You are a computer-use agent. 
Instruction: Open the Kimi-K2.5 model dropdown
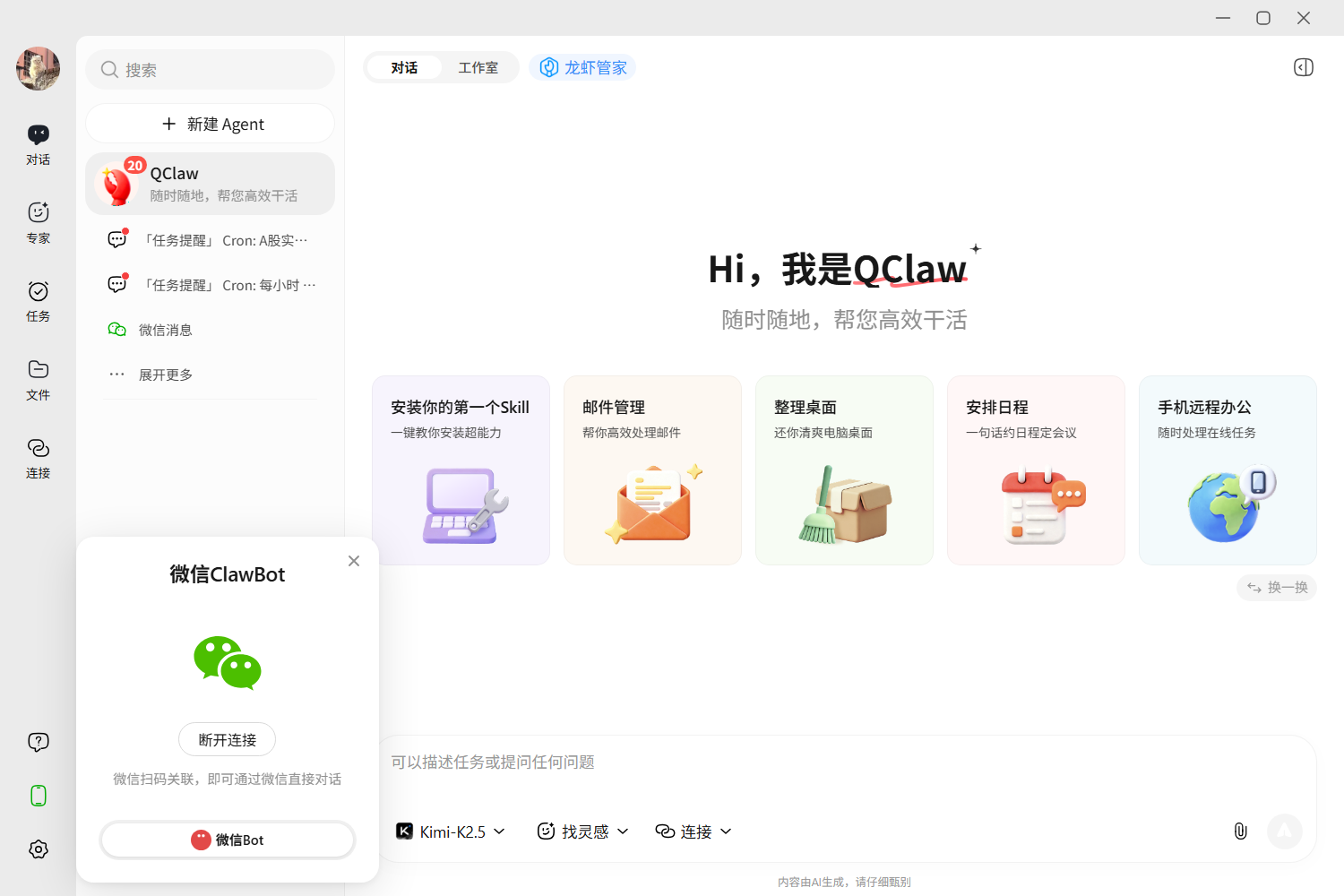(x=451, y=831)
